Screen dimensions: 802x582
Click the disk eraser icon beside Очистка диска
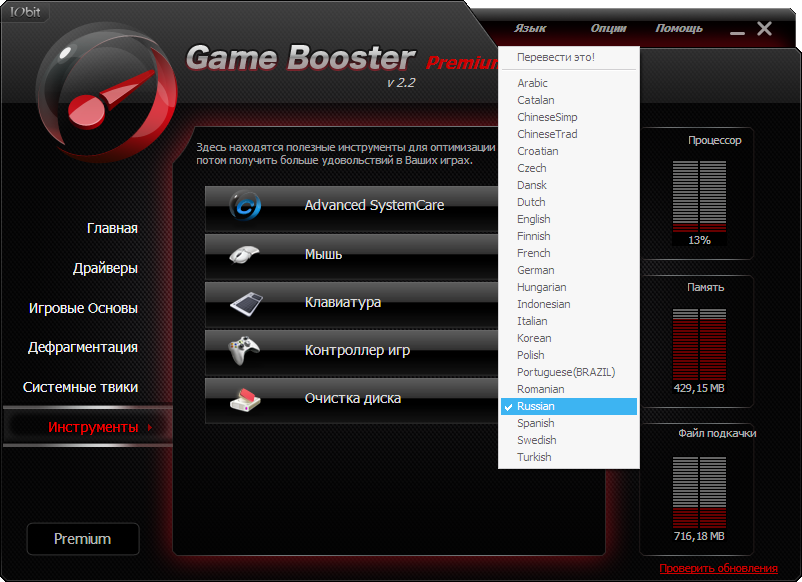pos(246,399)
